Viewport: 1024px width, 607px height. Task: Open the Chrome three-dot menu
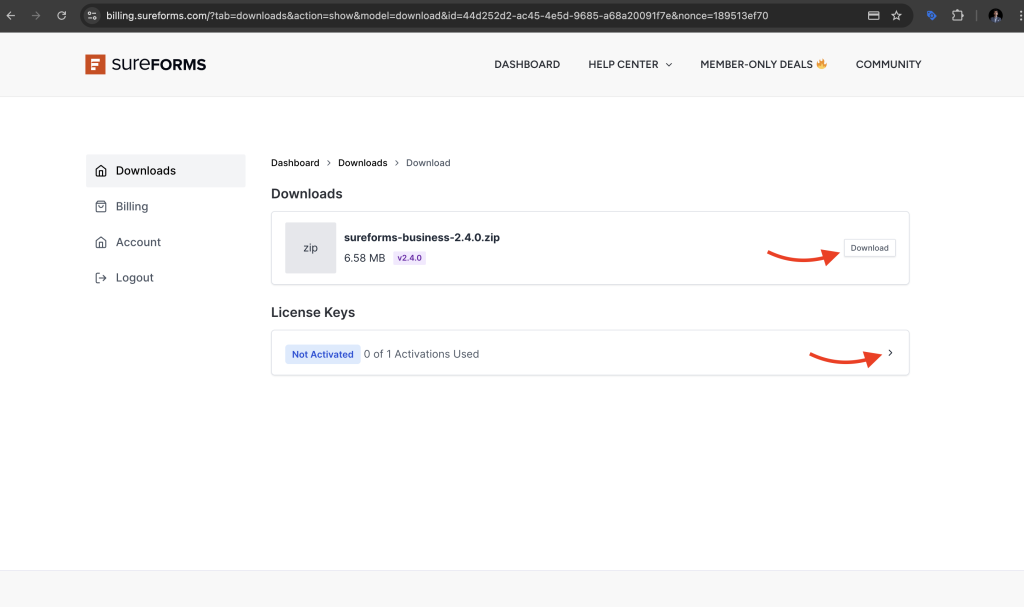(x=1016, y=16)
